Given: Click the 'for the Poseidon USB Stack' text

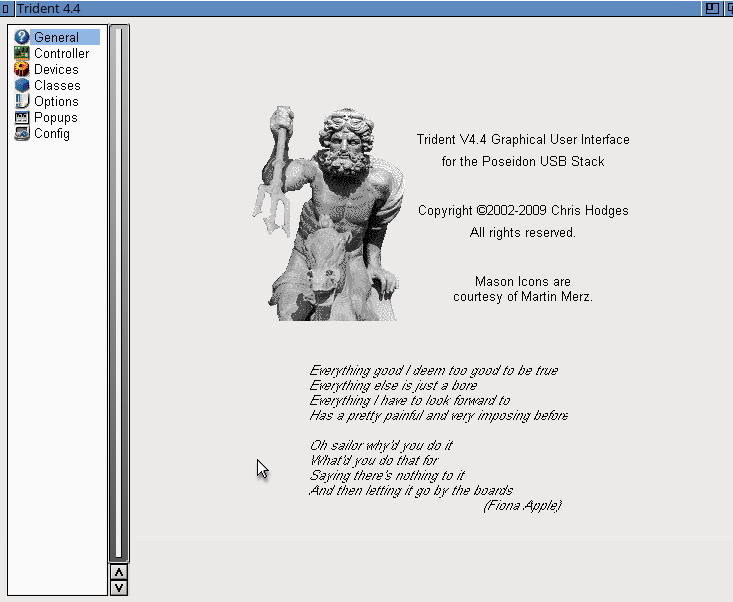Looking at the screenshot, I should (x=523, y=161).
